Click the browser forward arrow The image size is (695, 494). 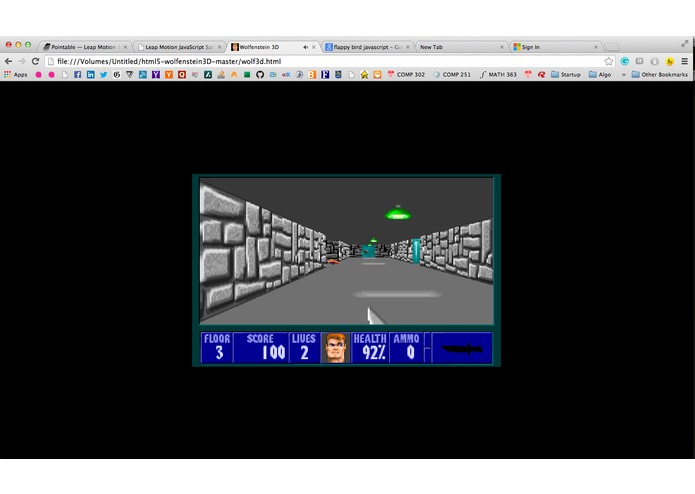tap(22, 61)
